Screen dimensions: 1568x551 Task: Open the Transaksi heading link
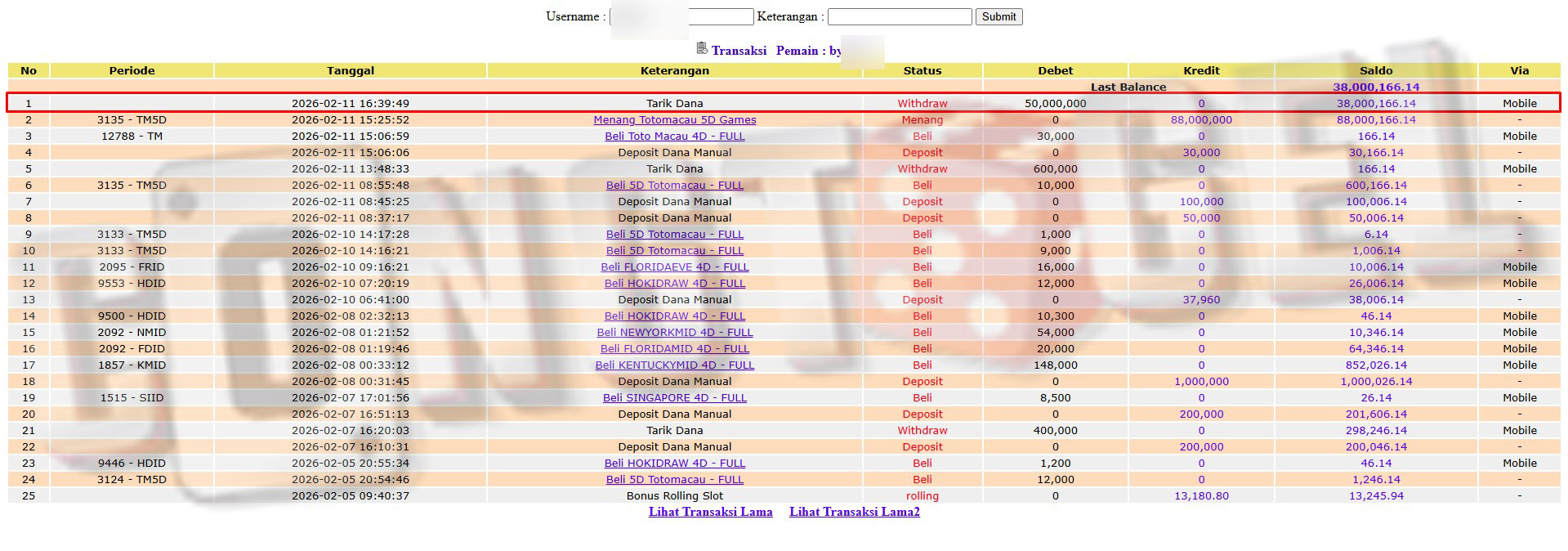[739, 51]
